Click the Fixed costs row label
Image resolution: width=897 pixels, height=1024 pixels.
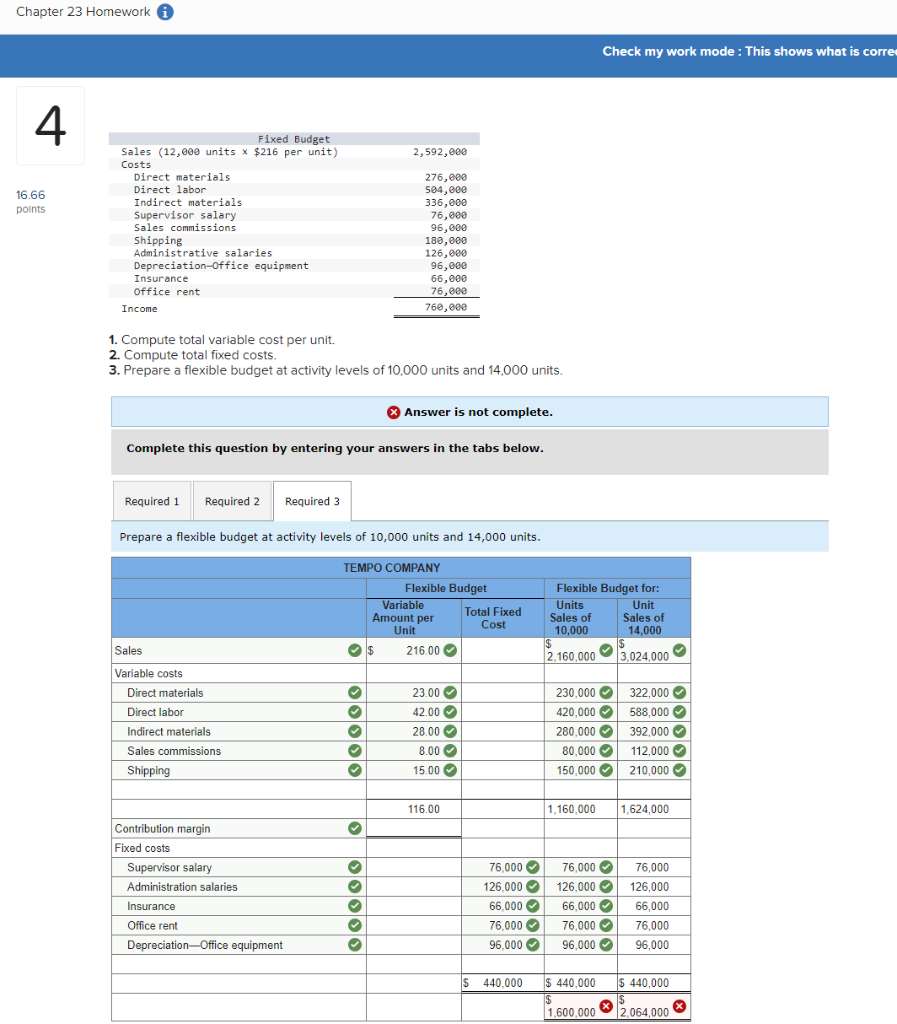(142, 848)
